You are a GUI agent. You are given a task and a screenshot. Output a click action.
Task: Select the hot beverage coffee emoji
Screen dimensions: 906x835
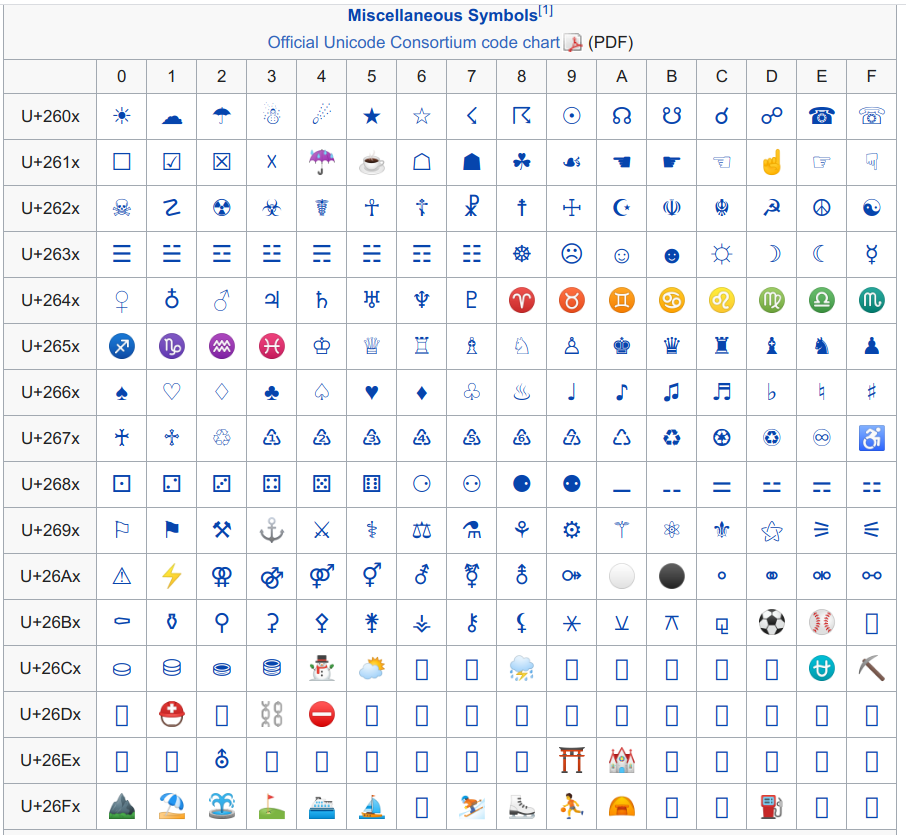[371, 162]
